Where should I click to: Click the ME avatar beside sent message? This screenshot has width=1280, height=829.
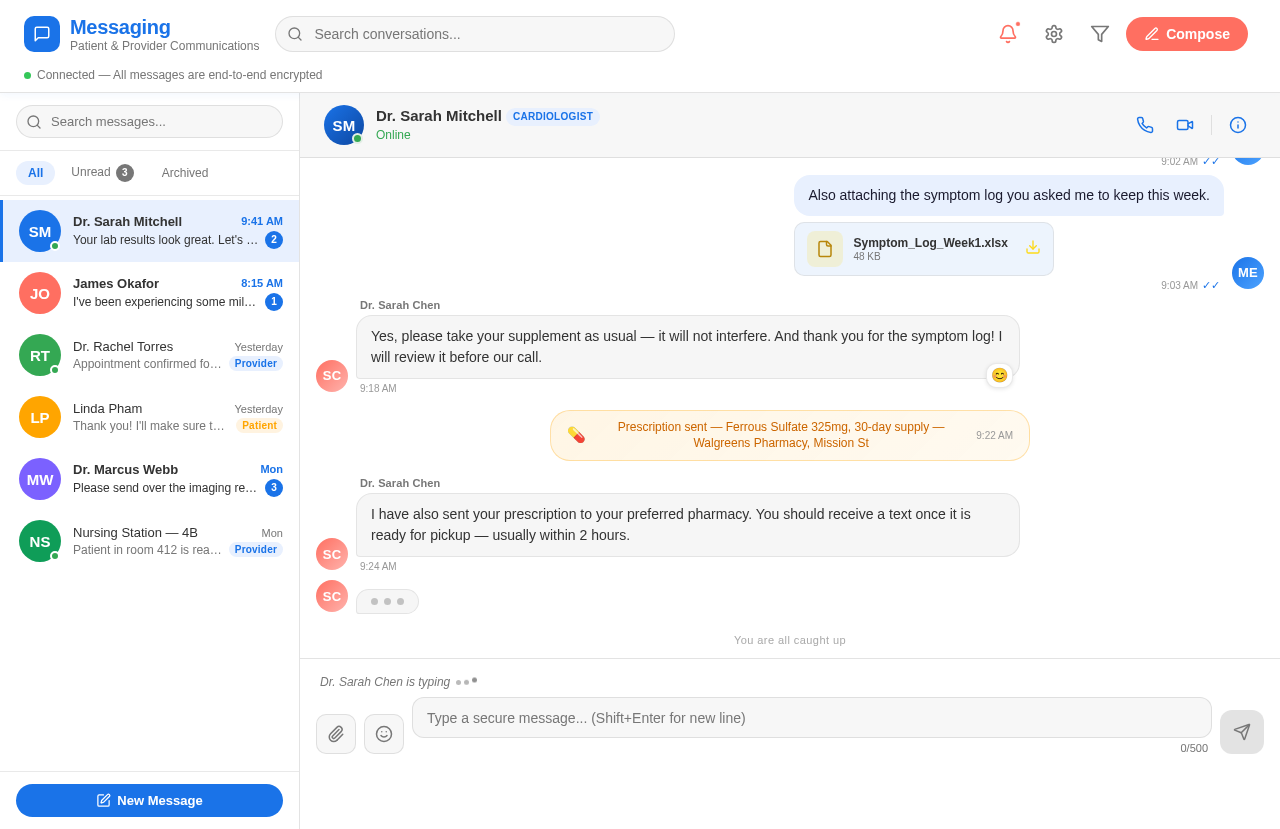pyautogui.click(x=1248, y=273)
